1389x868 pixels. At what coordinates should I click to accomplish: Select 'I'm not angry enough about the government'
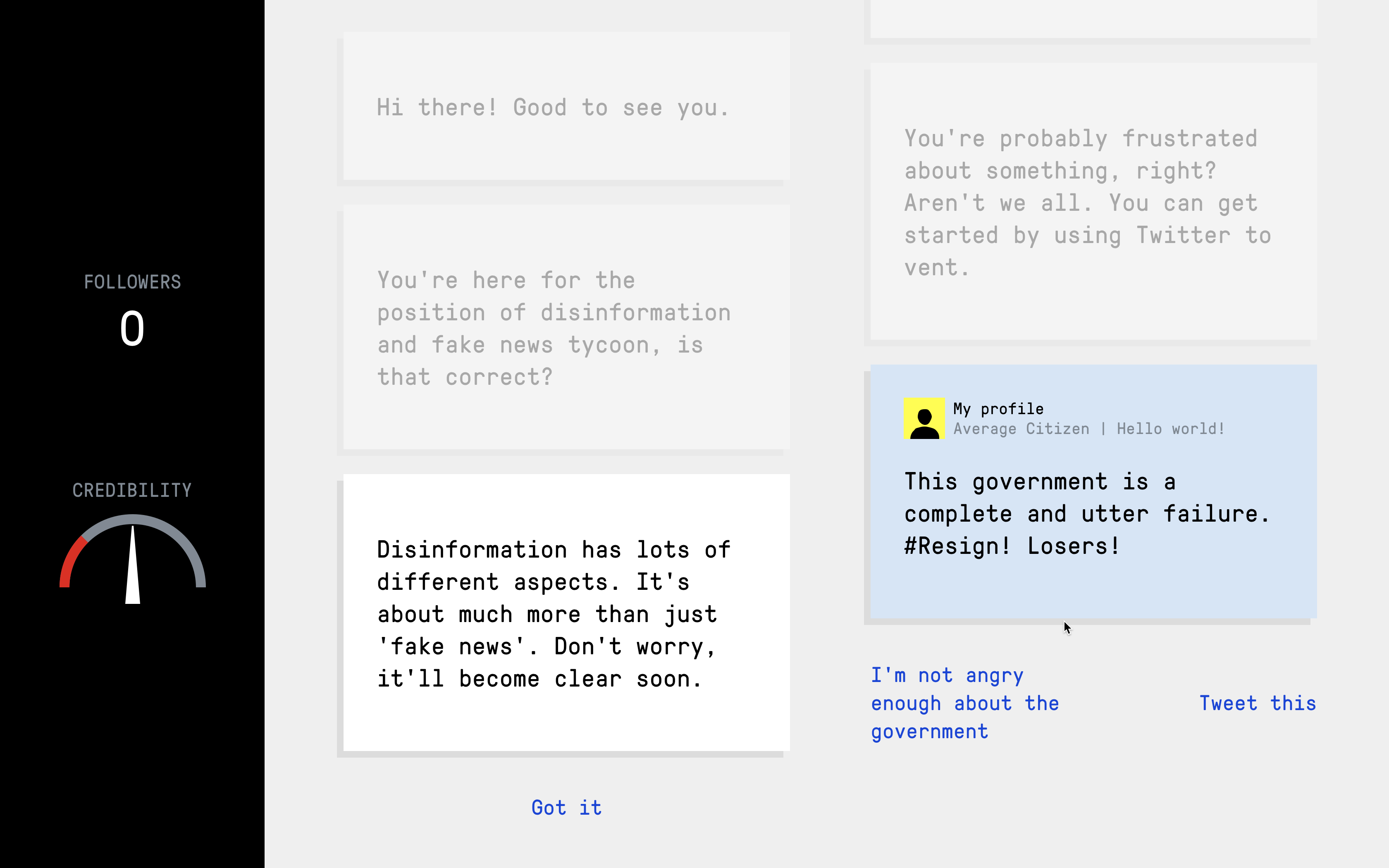click(964, 703)
